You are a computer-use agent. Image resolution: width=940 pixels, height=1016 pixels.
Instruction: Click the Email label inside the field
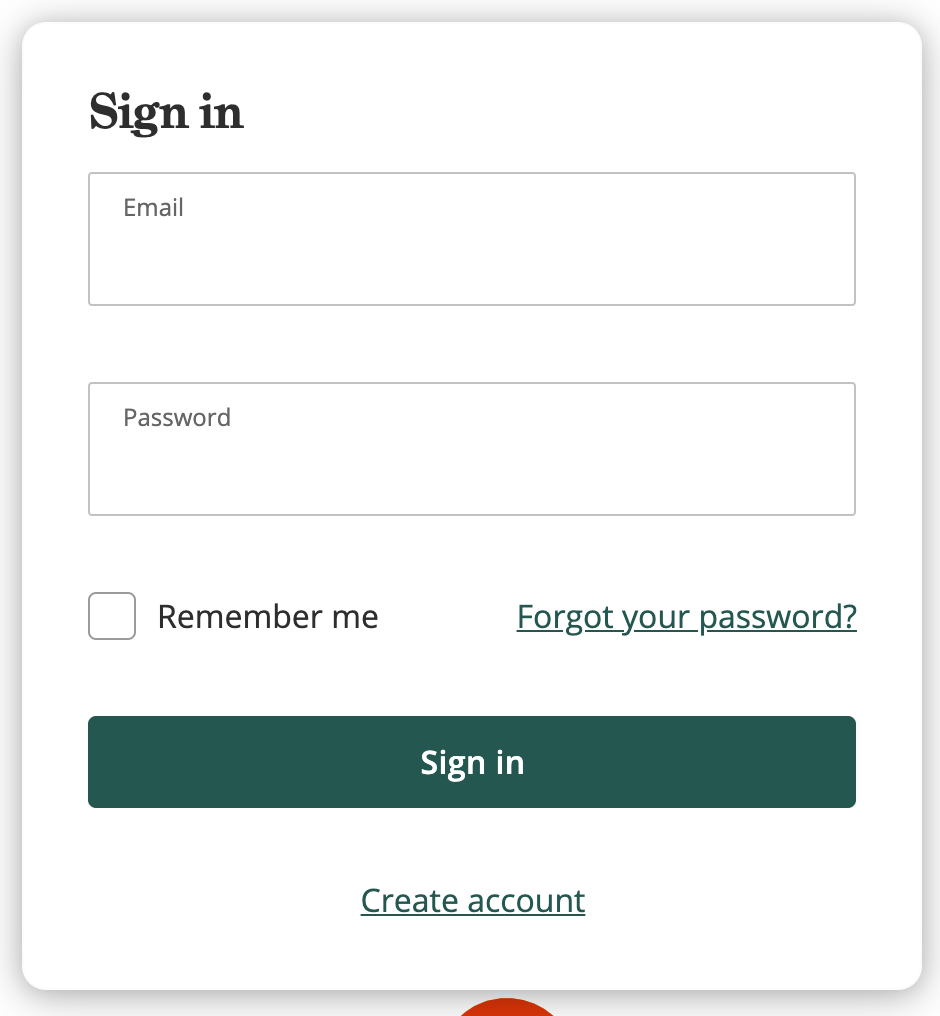pyautogui.click(x=153, y=208)
